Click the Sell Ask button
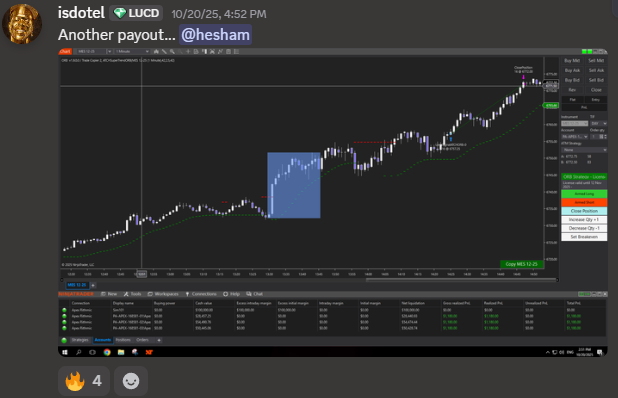The height and width of the screenshot is (398, 618). pyautogui.click(x=596, y=71)
